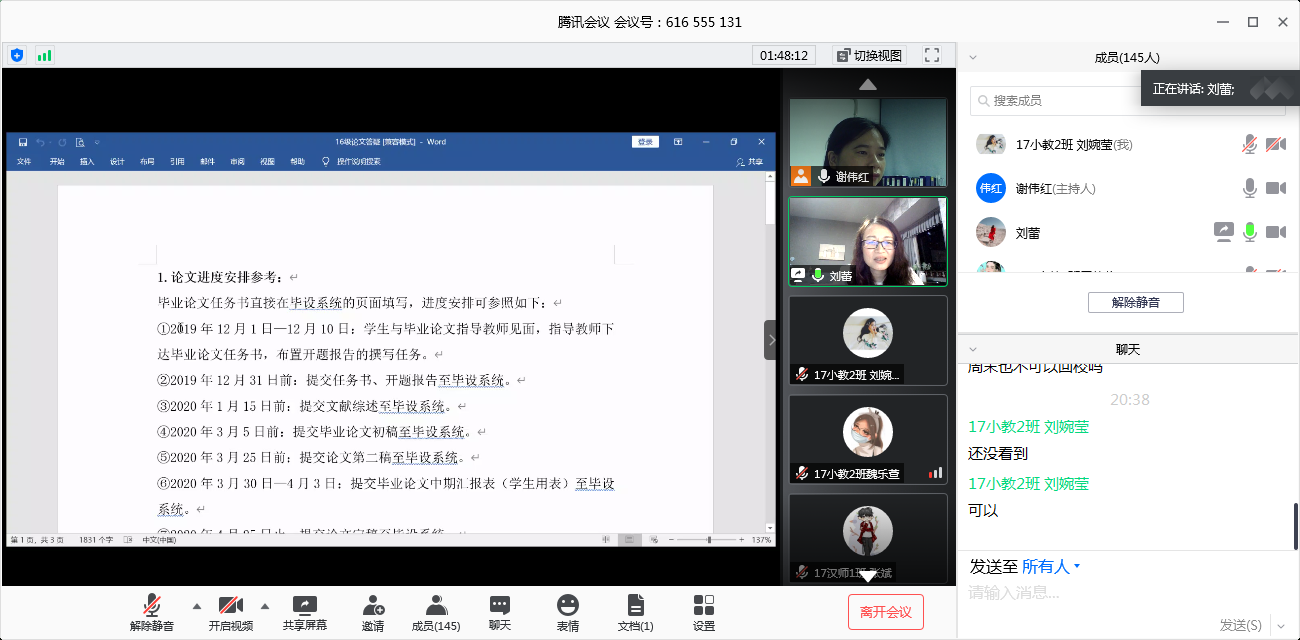
Task: Select the 刘蕾 video thumbnail
Action: coord(867,241)
